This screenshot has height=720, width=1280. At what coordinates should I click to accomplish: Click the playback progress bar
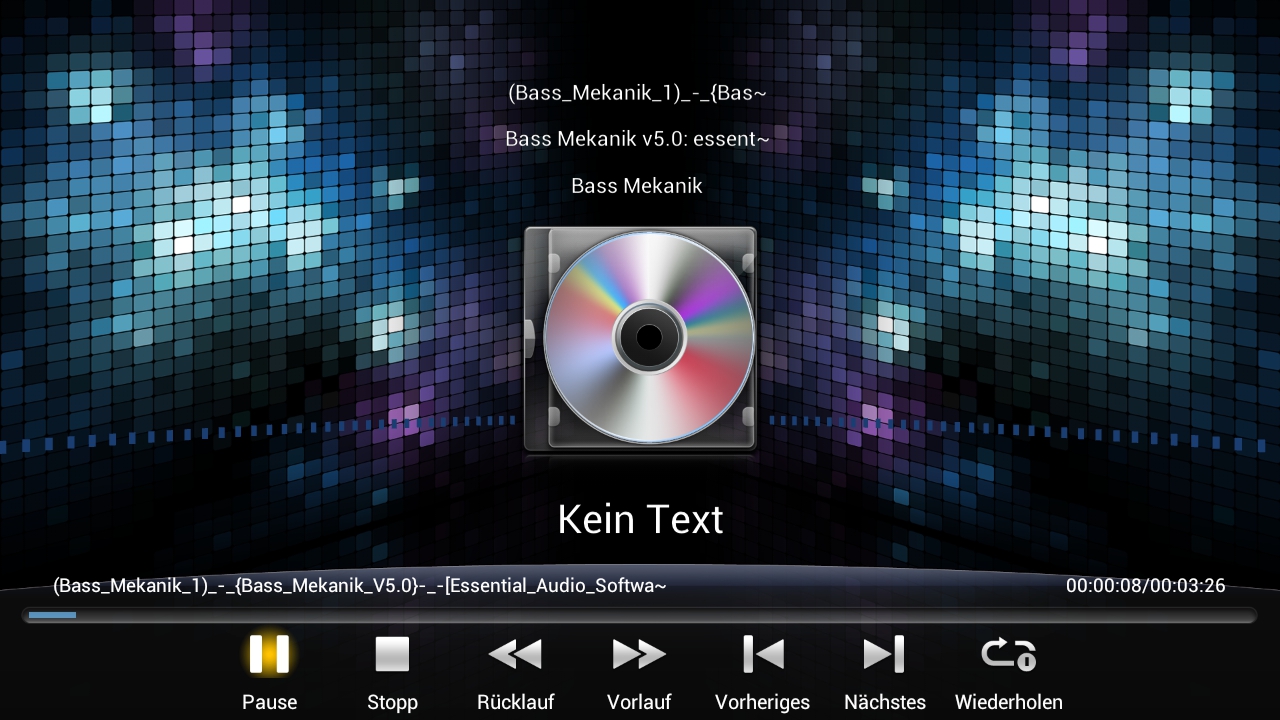click(639, 615)
